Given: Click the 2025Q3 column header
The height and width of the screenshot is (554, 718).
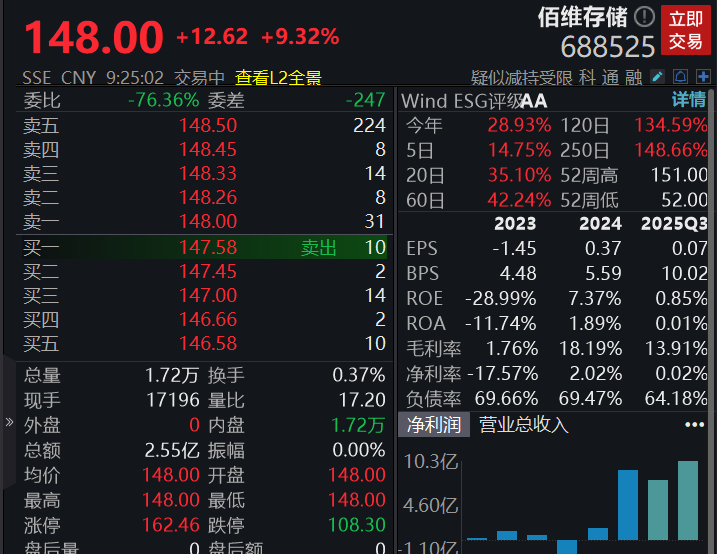Looking at the screenshot, I should click(x=674, y=223).
